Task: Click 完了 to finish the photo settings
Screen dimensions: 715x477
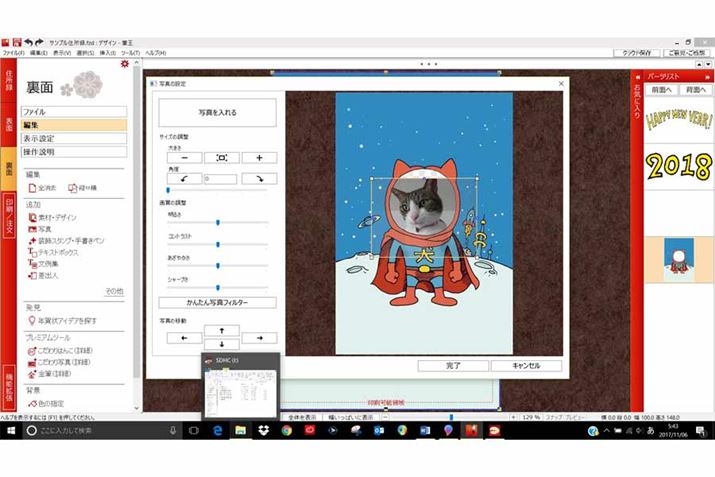Action: click(x=453, y=366)
